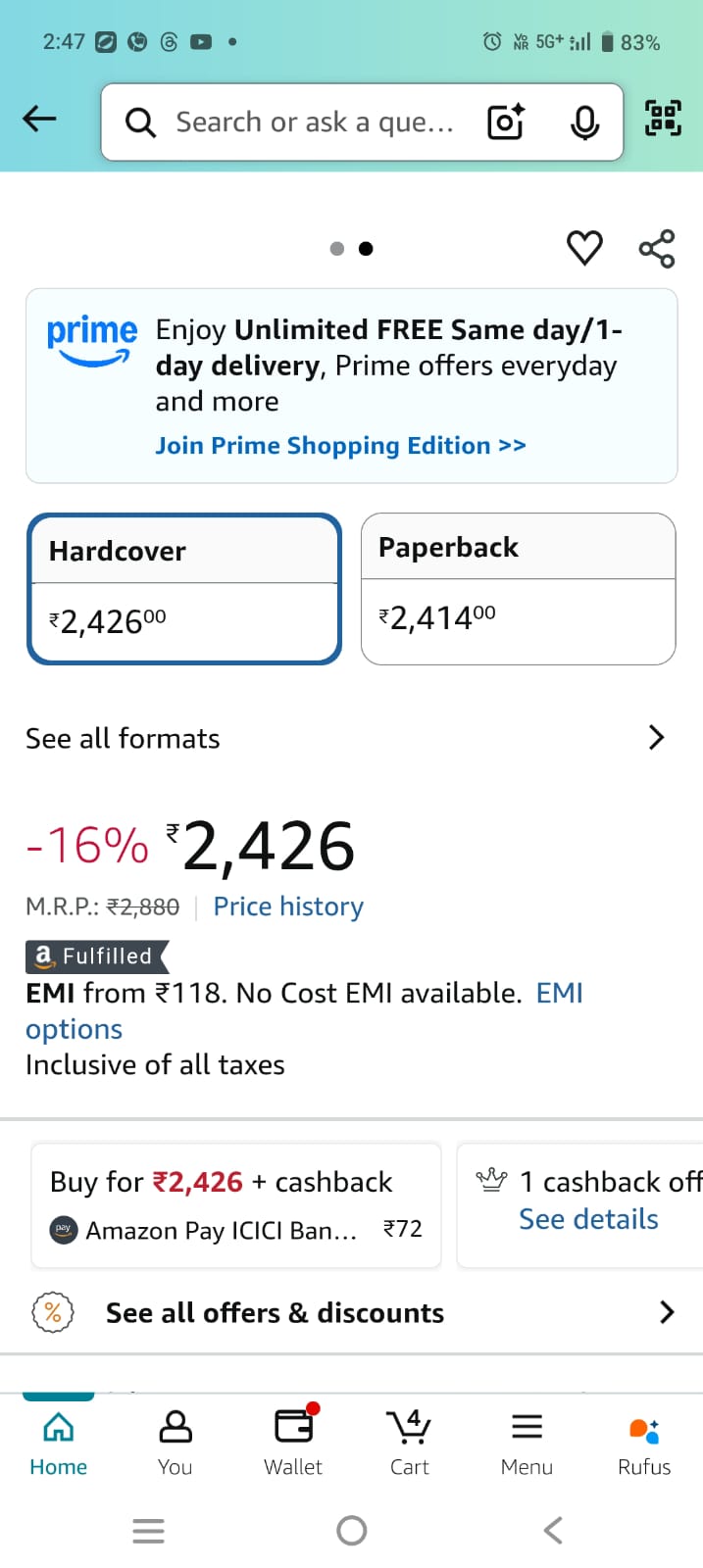703x1568 pixels.
Task: Switch to the Wallet tab
Action: click(292, 1441)
